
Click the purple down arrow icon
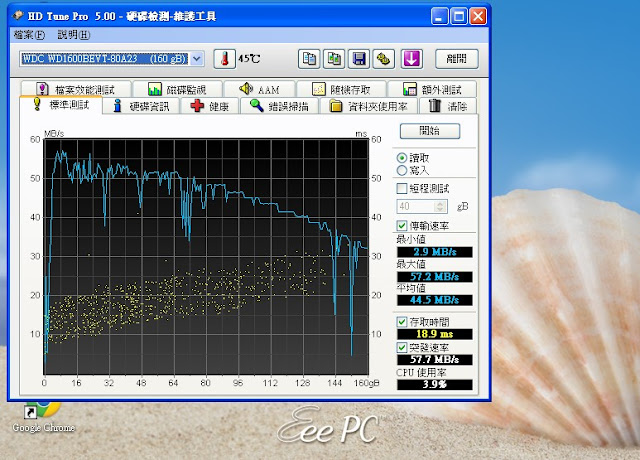coord(410,58)
